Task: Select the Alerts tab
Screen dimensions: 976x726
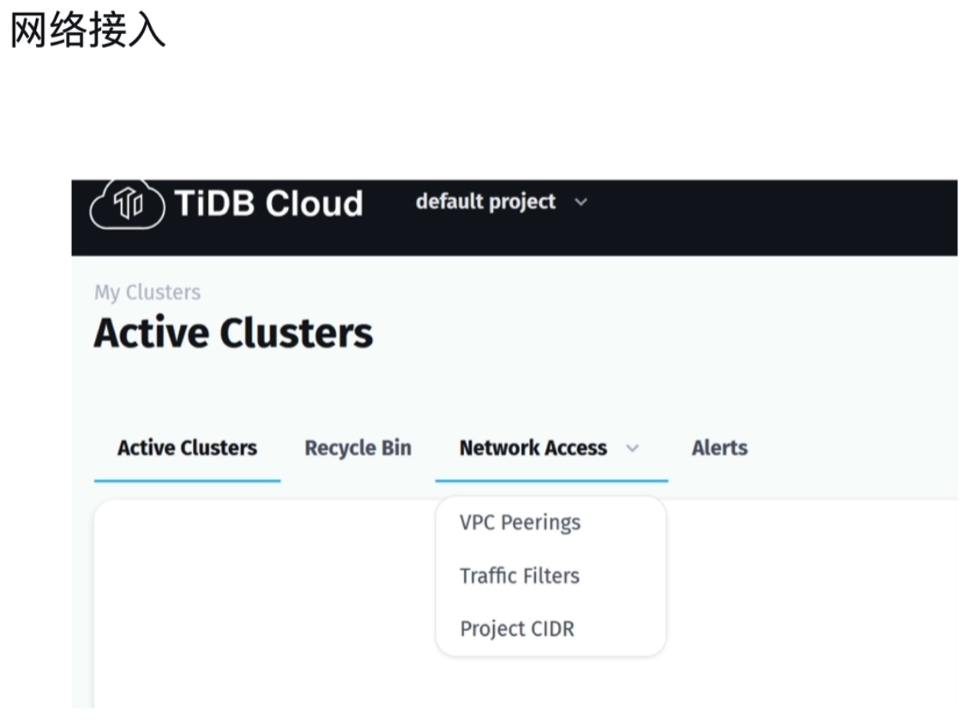Action: [x=719, y=448]
